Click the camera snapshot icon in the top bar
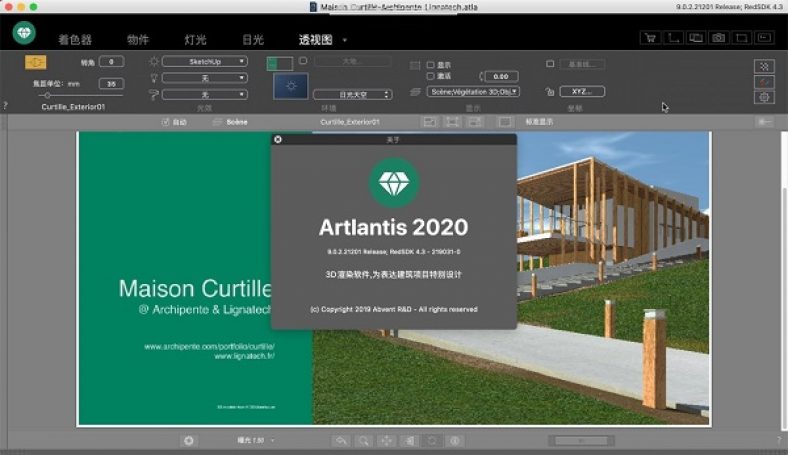The width and height of the screenshot is (788, 455). [718, 38]
